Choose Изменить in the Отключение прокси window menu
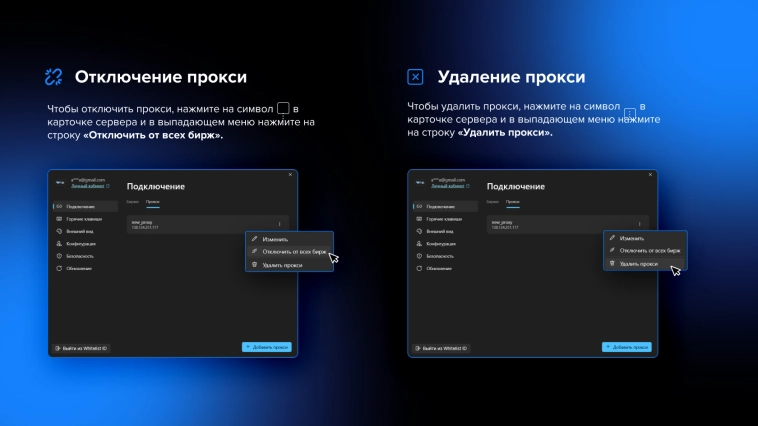 pos(289,239)
